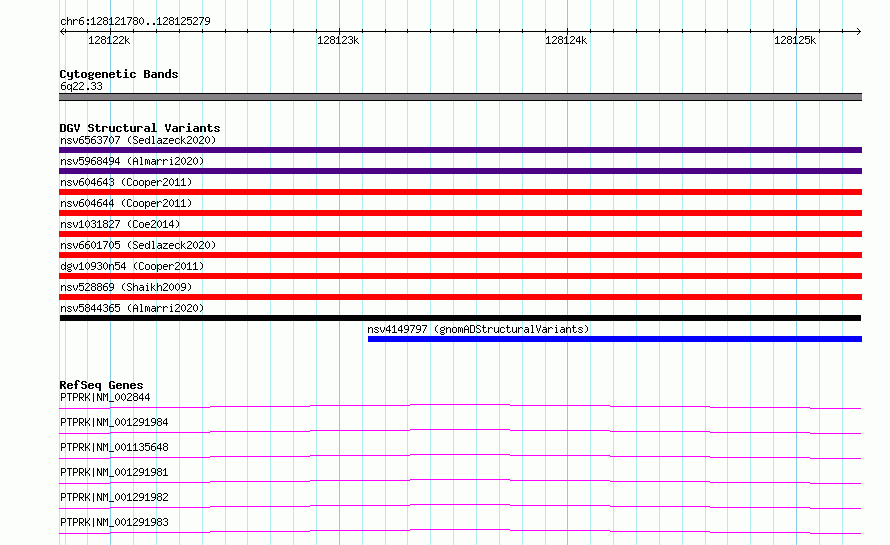Select the magenta intron line of NM_002844
This screenshot has width=890, height=545.
pyautogui.click(x=460, y=405)
